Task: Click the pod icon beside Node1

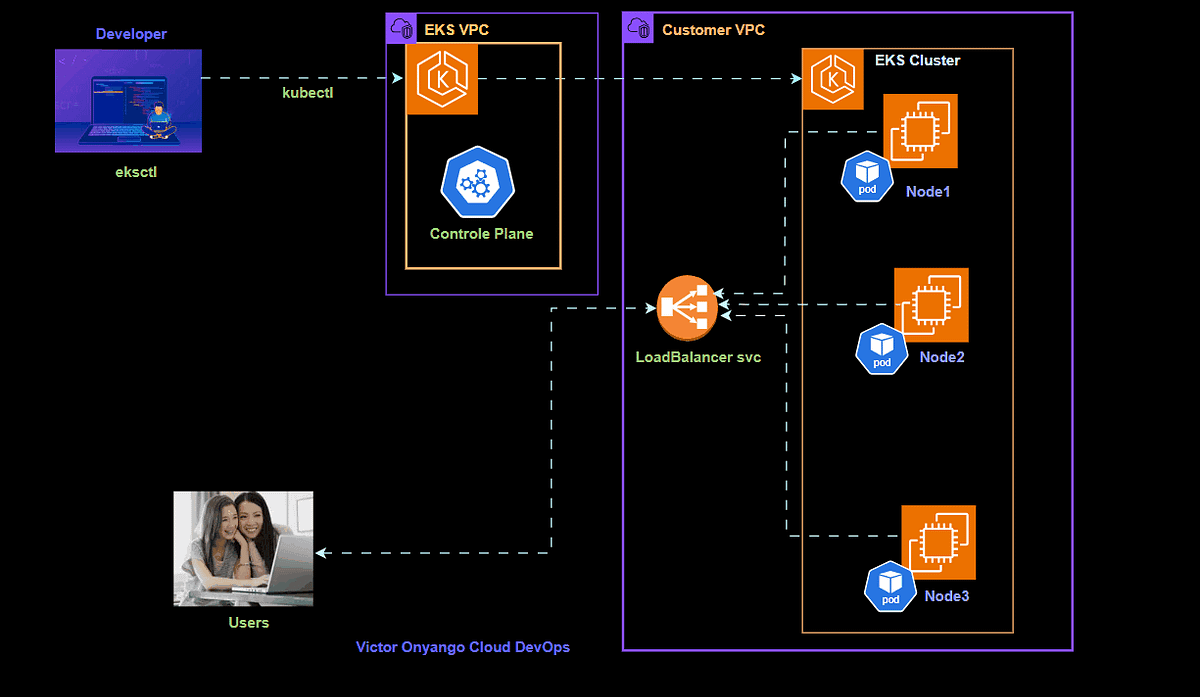Action: click(866, 176)
